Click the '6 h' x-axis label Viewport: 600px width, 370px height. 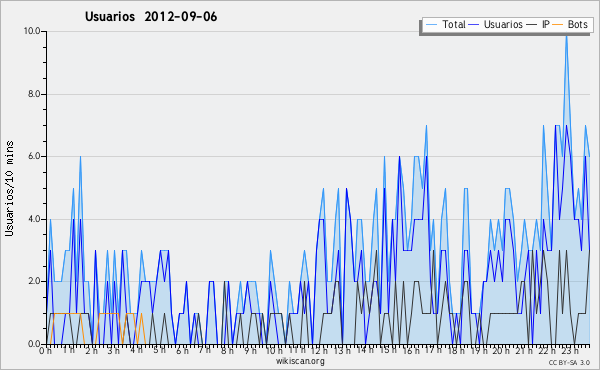pyautogui.click(x=182, y=351)
